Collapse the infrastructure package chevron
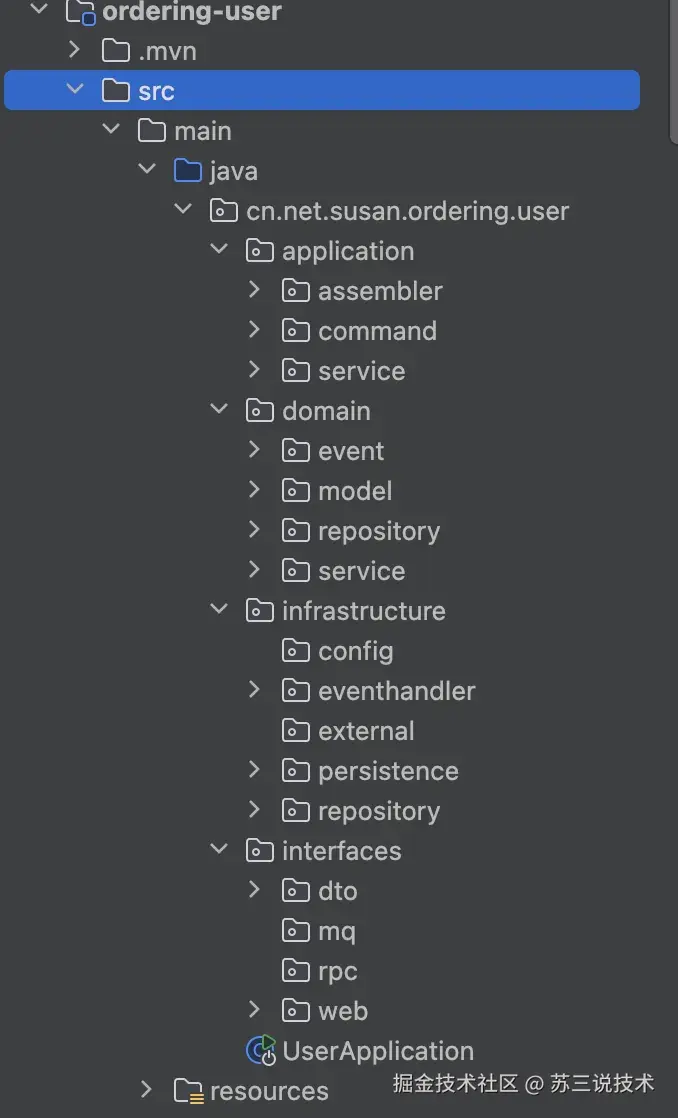This screenshot has width=678, height=1118. (x=219, y=610)
